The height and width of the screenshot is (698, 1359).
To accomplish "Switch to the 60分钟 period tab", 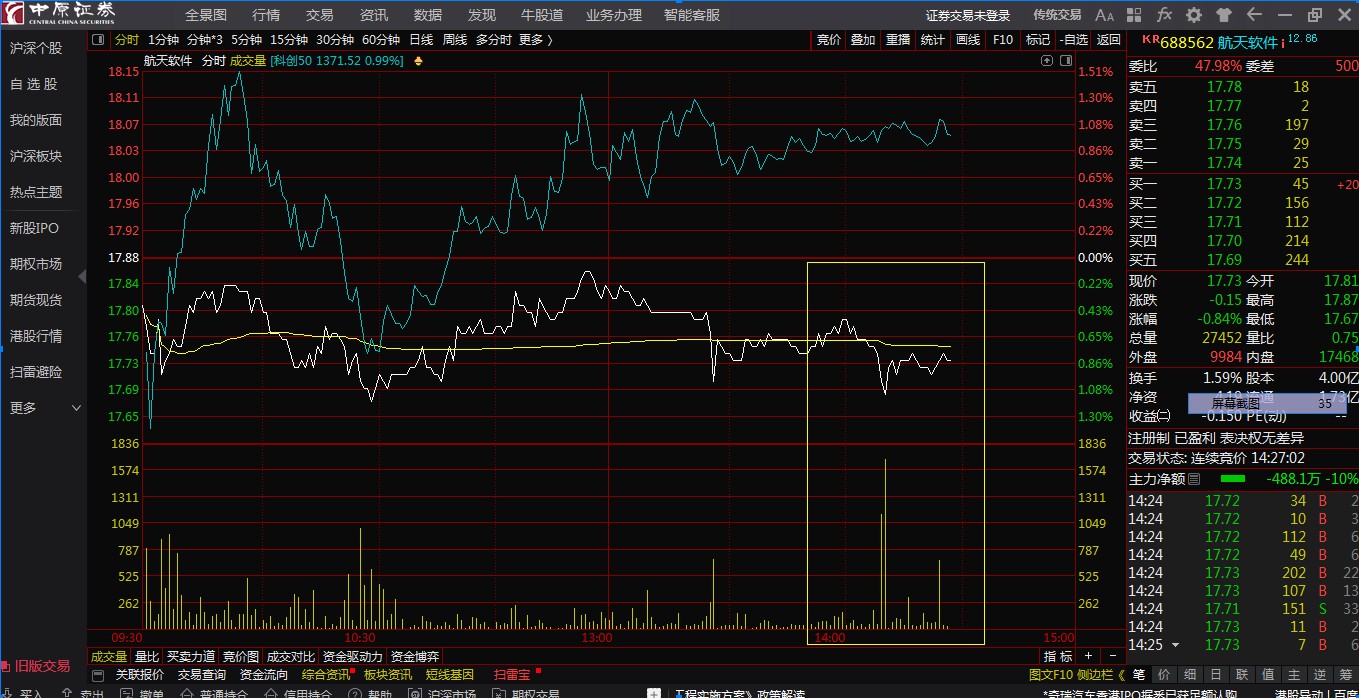I will tap(380, 40).
